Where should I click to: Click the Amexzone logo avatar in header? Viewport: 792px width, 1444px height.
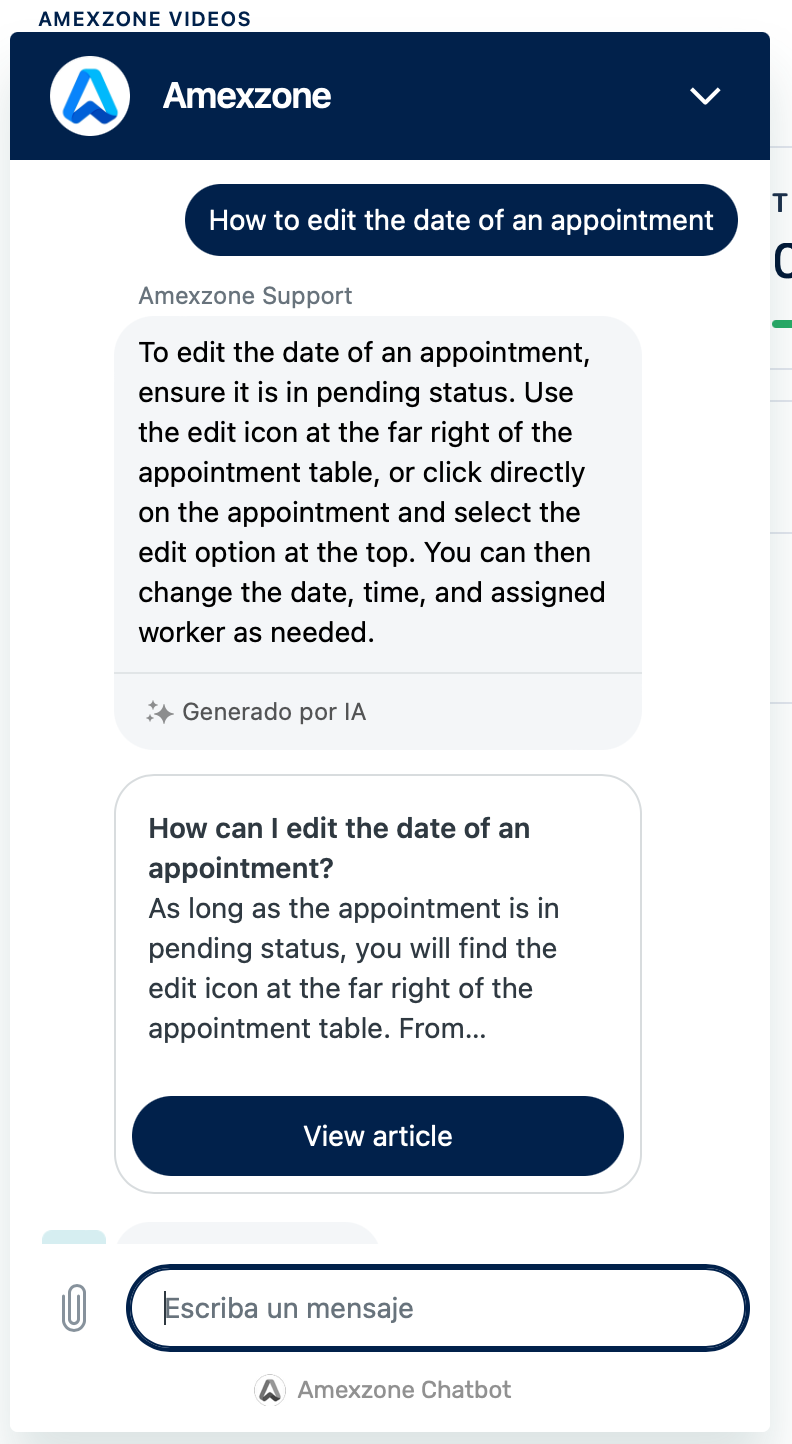click(x=90, y=96)
